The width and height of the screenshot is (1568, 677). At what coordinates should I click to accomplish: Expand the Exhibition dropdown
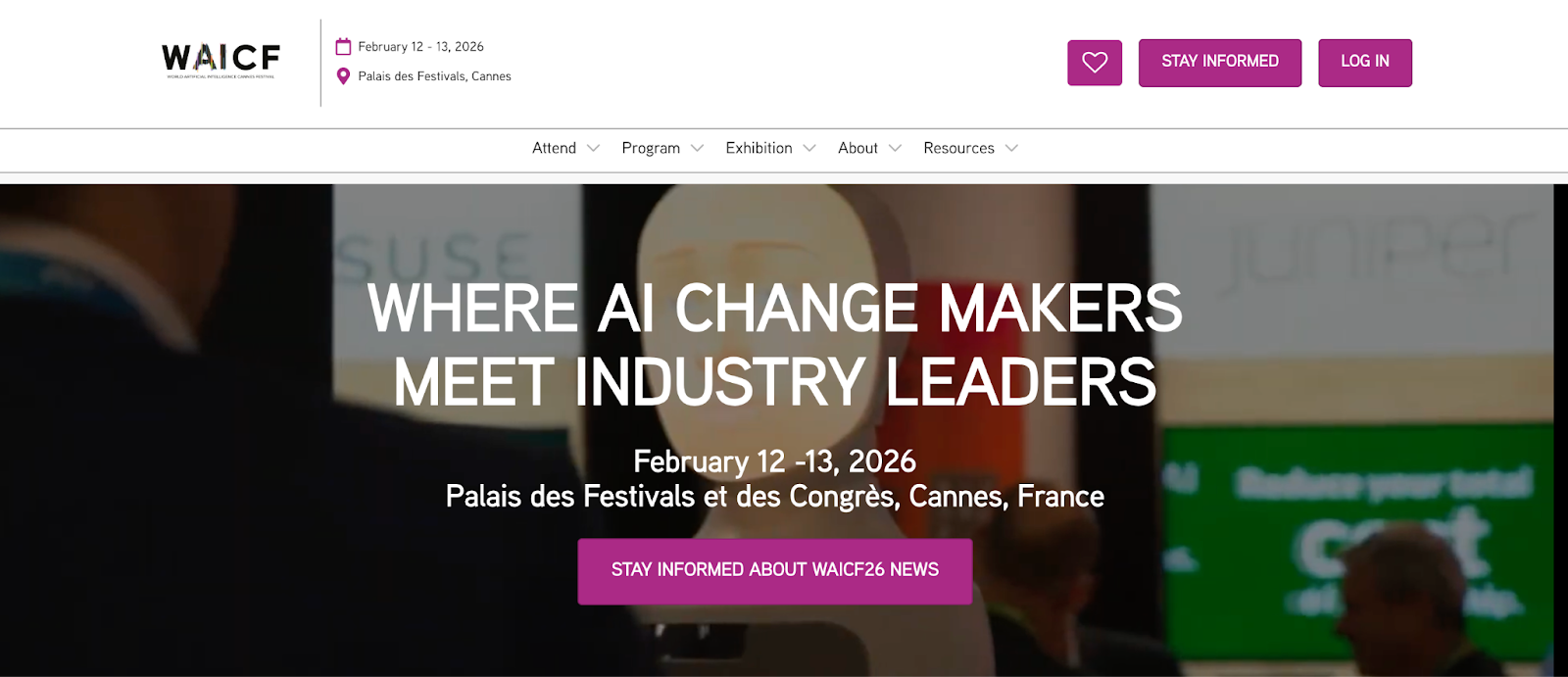click(809, 148)
